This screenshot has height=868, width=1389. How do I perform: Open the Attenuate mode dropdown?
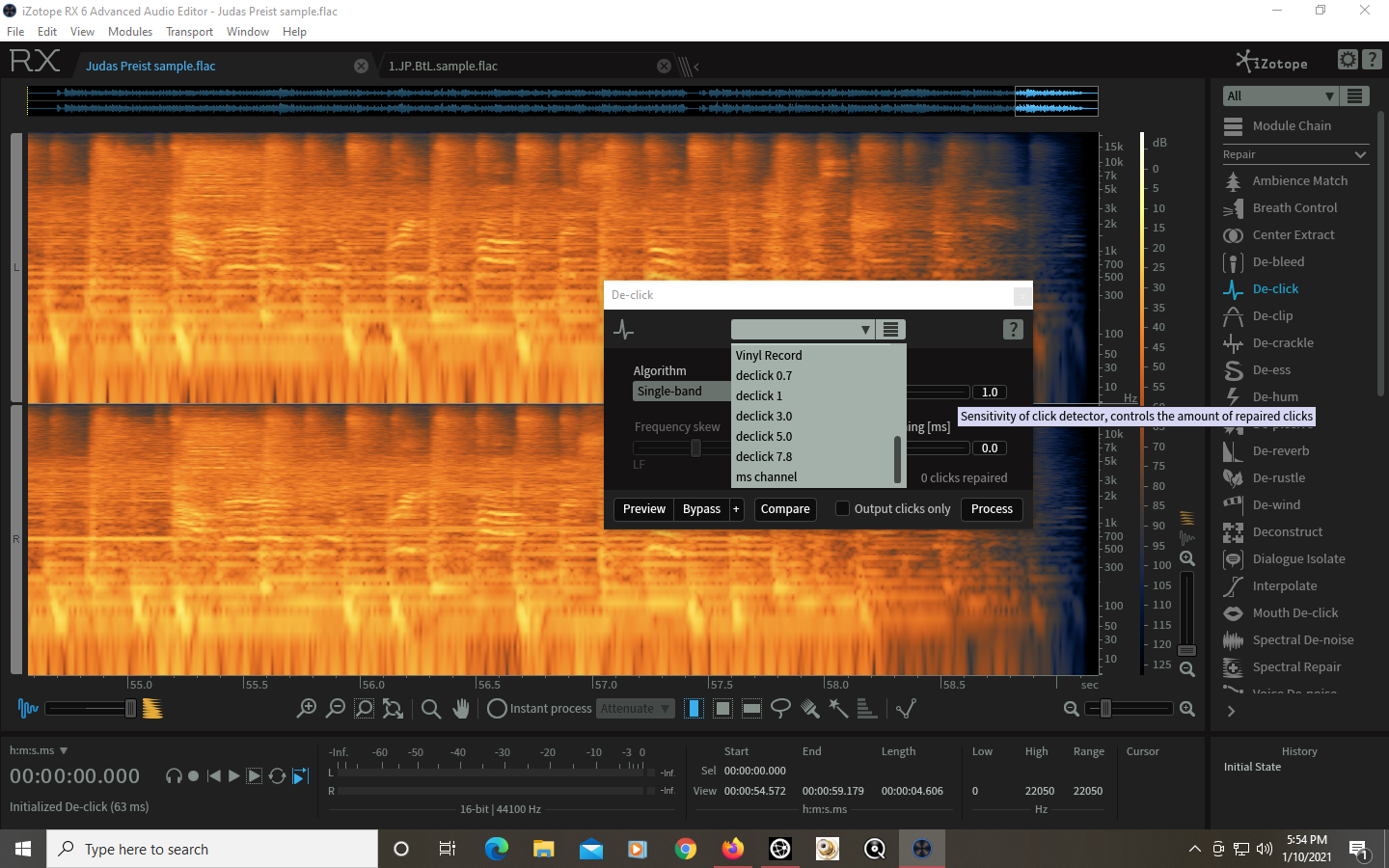(x=635, y=709)
